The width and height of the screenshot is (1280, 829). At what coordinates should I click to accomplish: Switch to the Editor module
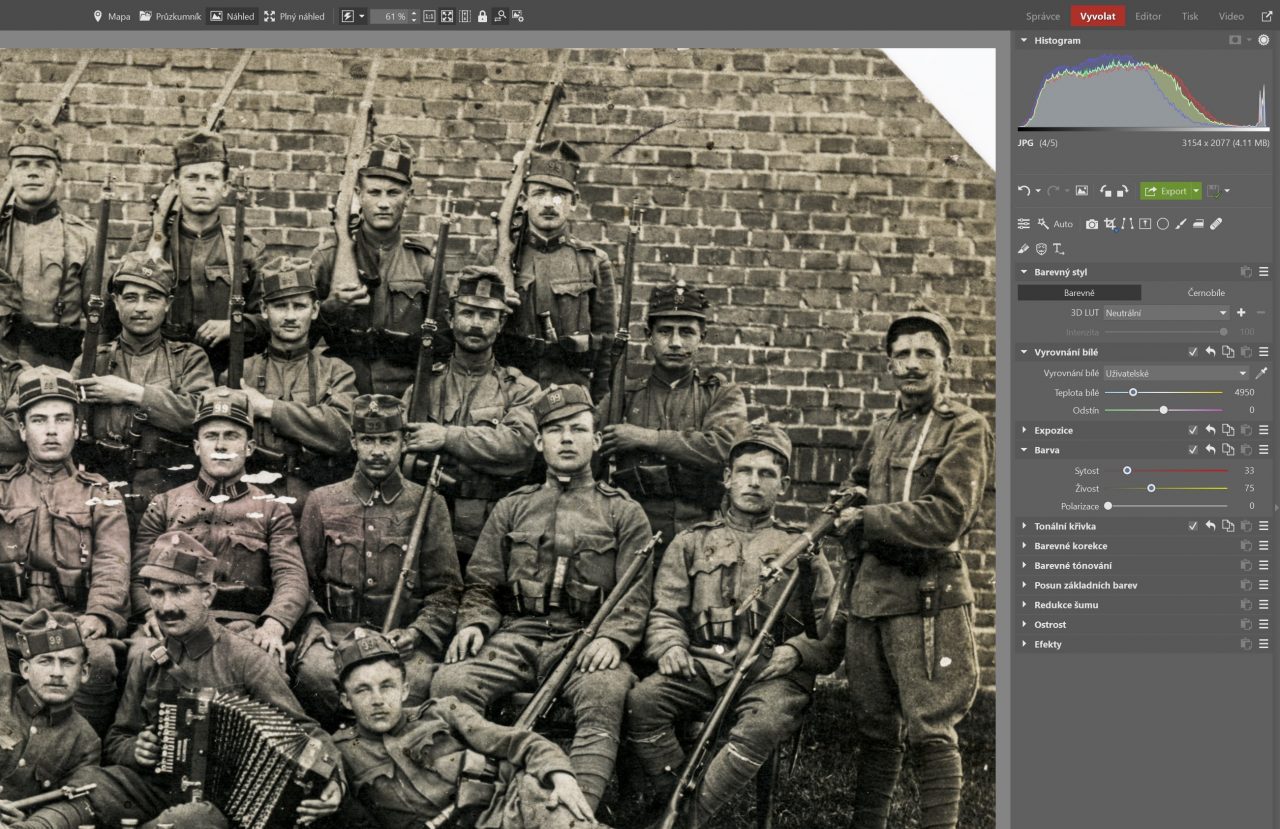tap(1148, 16)
